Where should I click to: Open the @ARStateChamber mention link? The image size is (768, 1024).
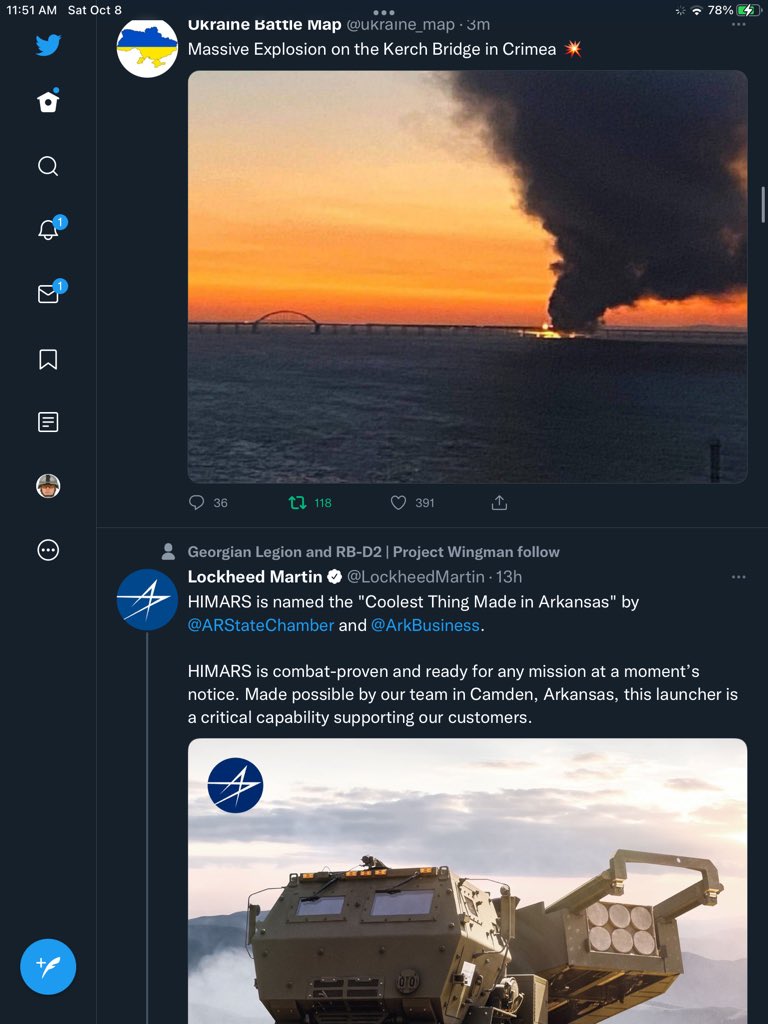(261, 625)
